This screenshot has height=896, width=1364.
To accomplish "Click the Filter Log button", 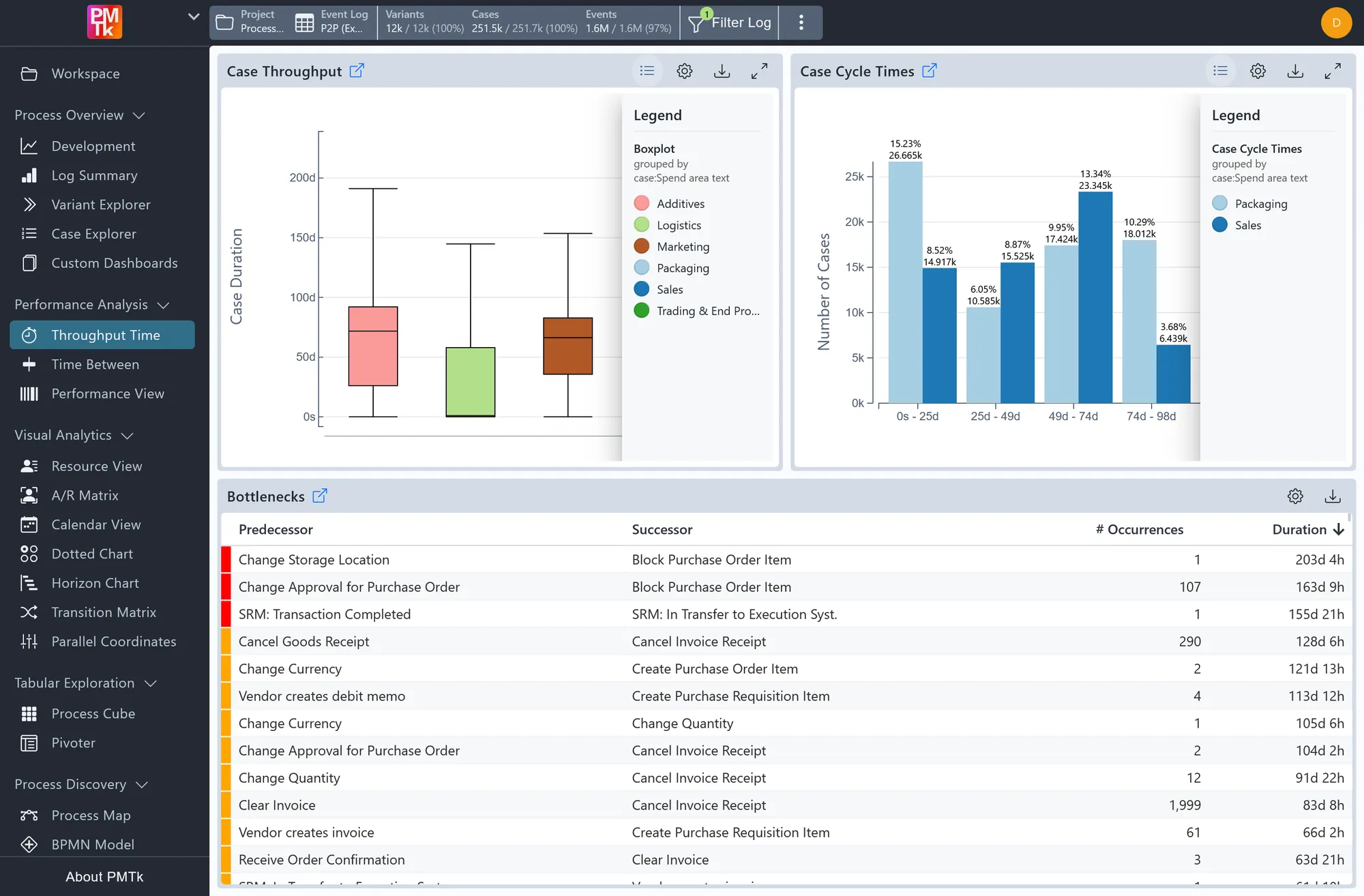I will click(x=729, y=23).
